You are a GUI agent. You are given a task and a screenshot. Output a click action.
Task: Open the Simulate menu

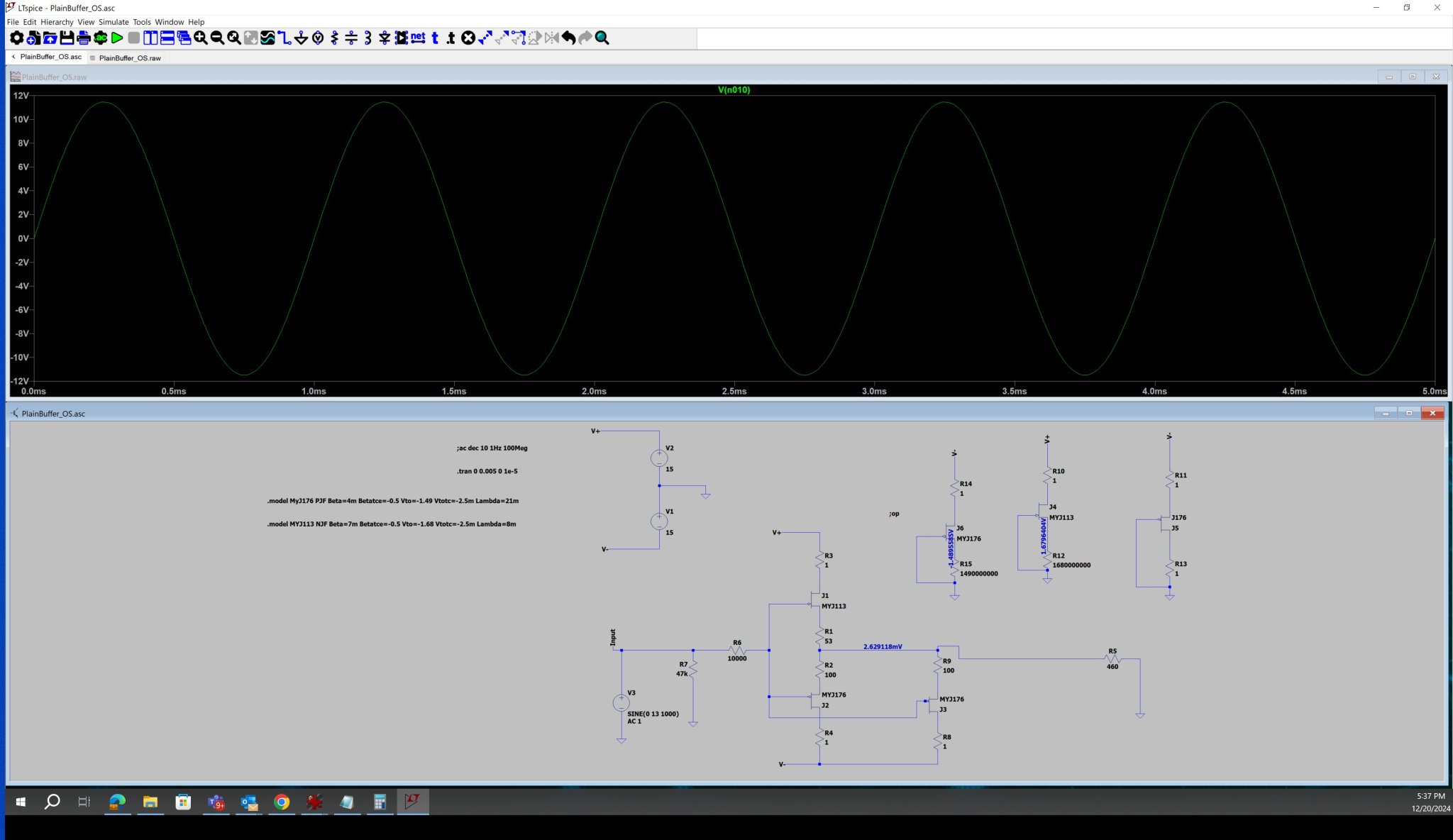coord(114,22)
